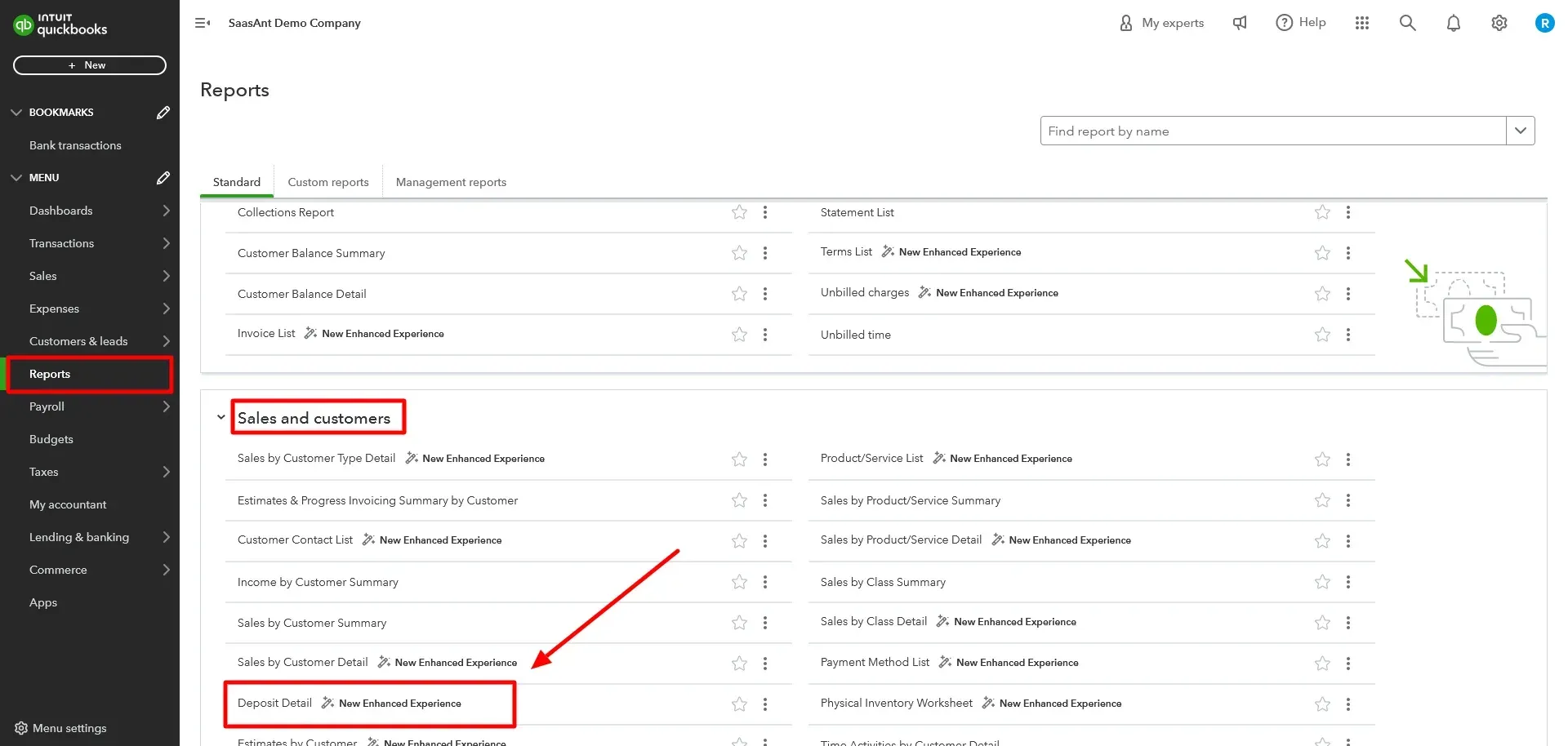1568x746 pixels.
Task: Open the Deposit Detail report
Action: [274, 703]
